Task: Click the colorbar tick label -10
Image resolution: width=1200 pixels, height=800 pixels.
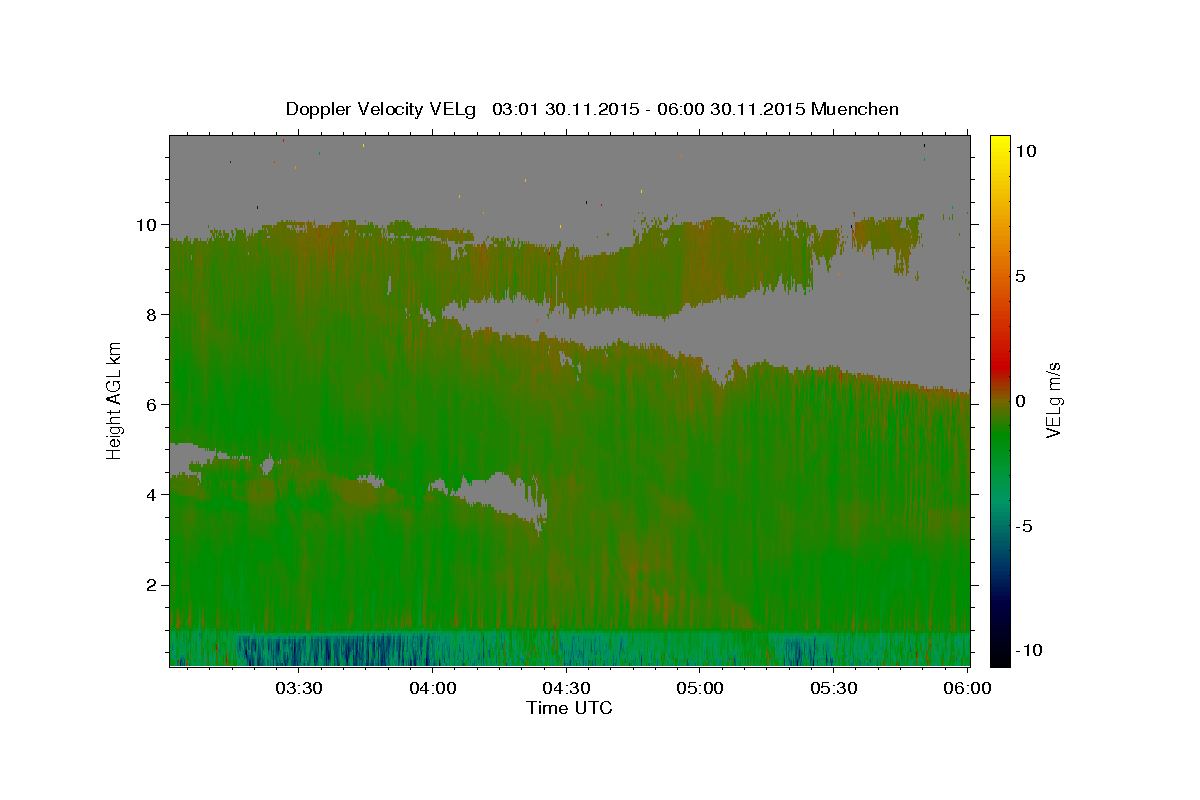Action: point(1030,650)
